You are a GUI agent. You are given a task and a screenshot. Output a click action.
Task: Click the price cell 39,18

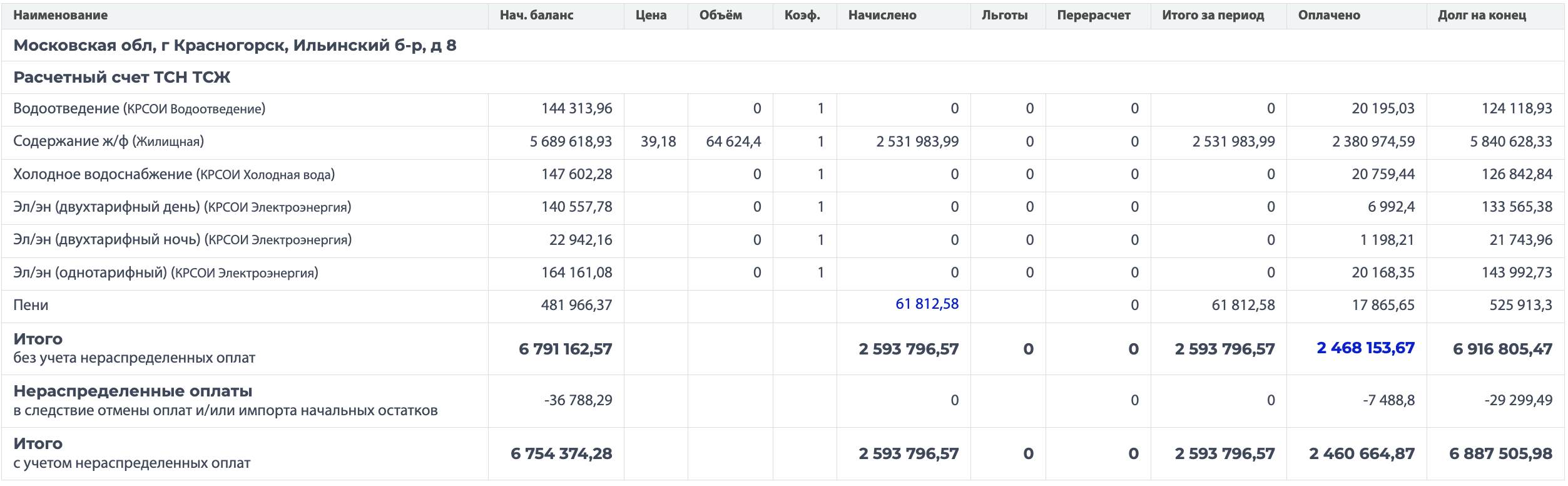[x=658, y=142]
